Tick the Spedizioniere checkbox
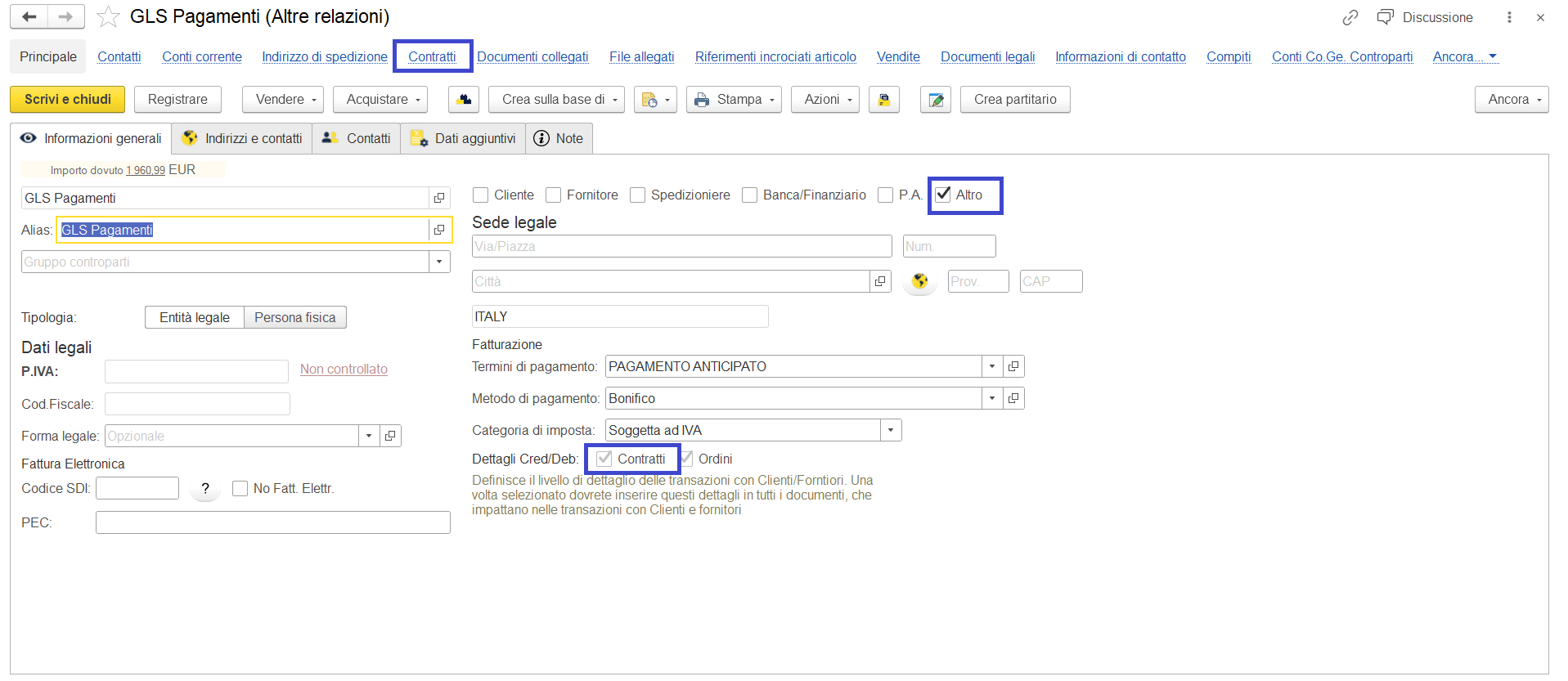The image size is (1568, 681). pos(638,195)
